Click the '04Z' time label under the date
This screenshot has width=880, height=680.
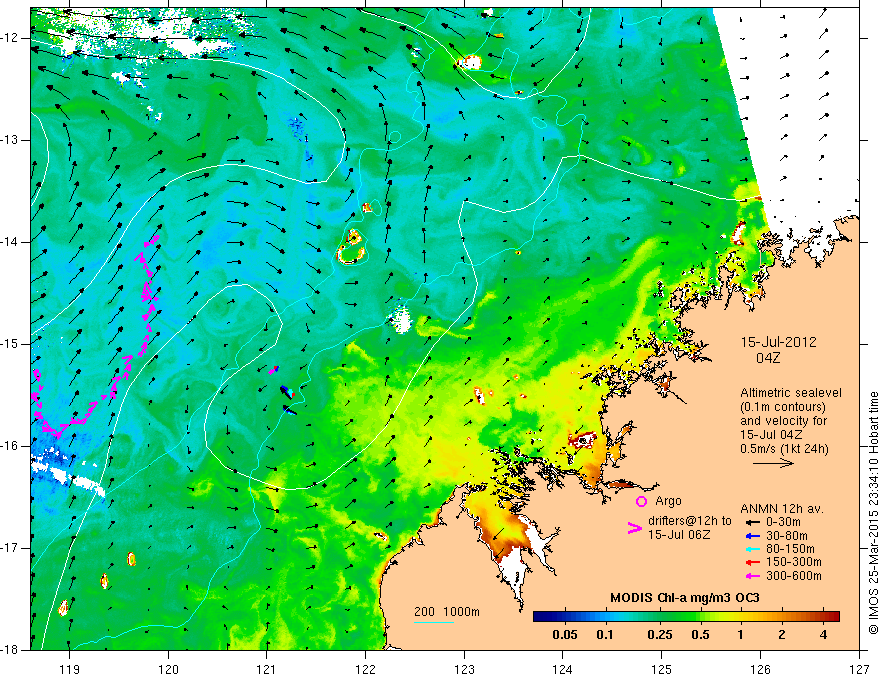768,358
